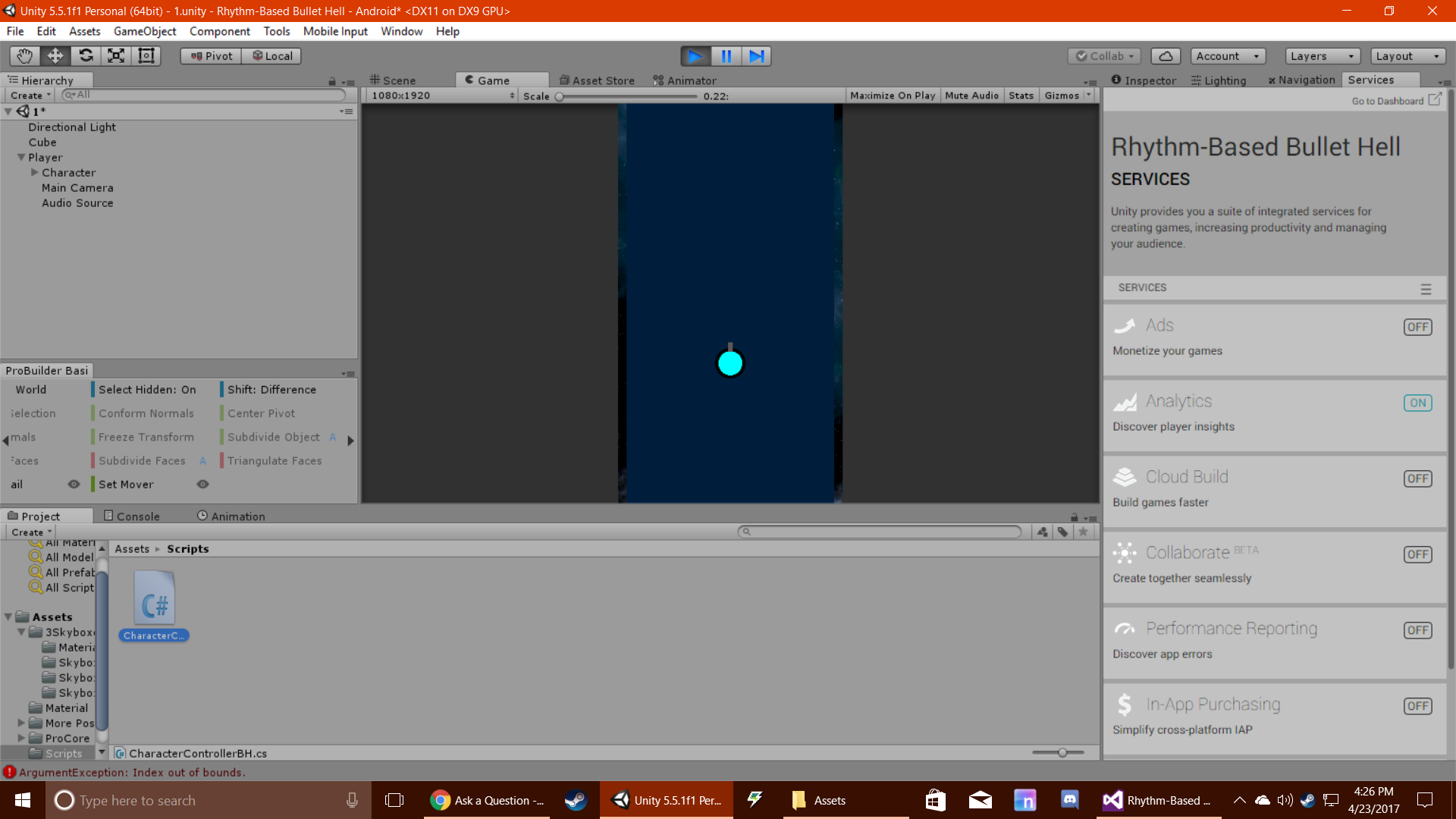This screenshot has width=1456, height=819.
Task: Select the Rotate tool
Action: click(x=86, y=56)
